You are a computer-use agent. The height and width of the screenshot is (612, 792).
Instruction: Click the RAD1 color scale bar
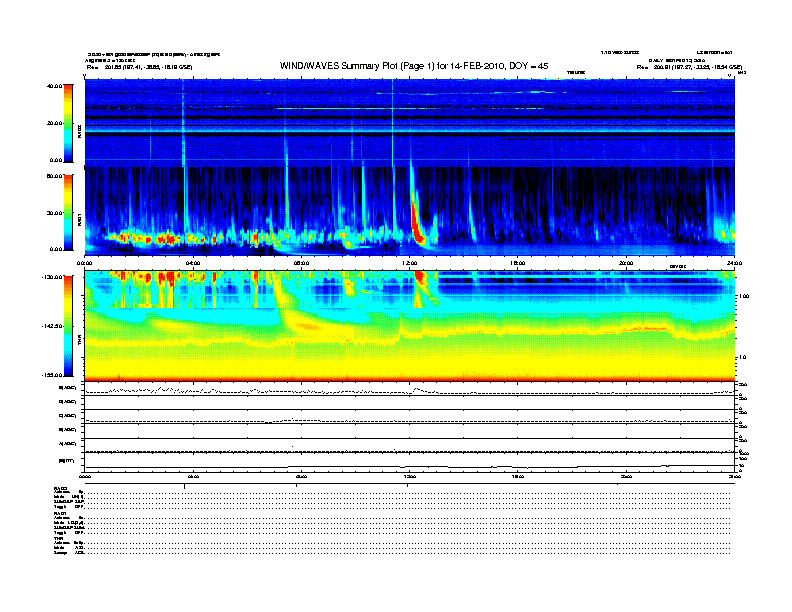pos(66,212)
